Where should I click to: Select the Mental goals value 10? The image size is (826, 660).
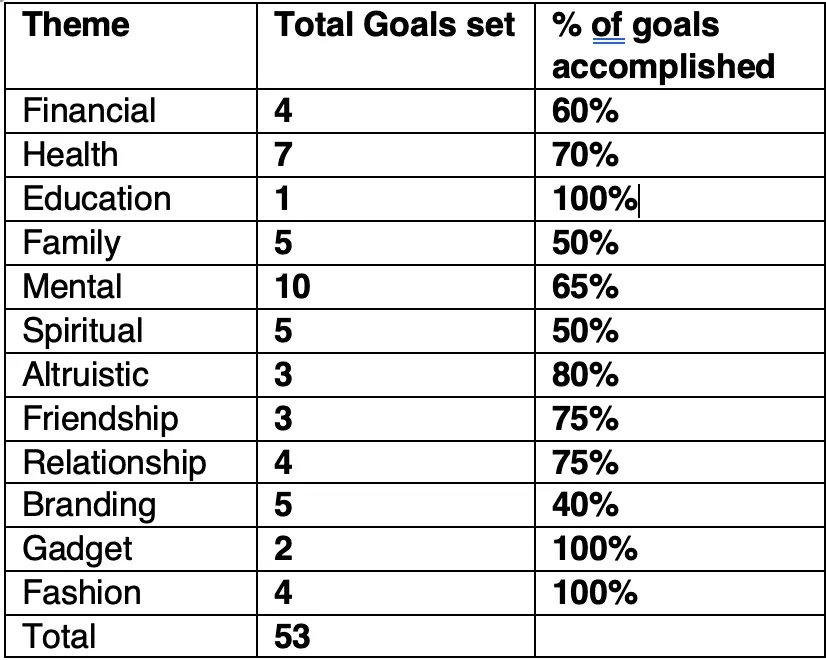[x=292, y=287]
